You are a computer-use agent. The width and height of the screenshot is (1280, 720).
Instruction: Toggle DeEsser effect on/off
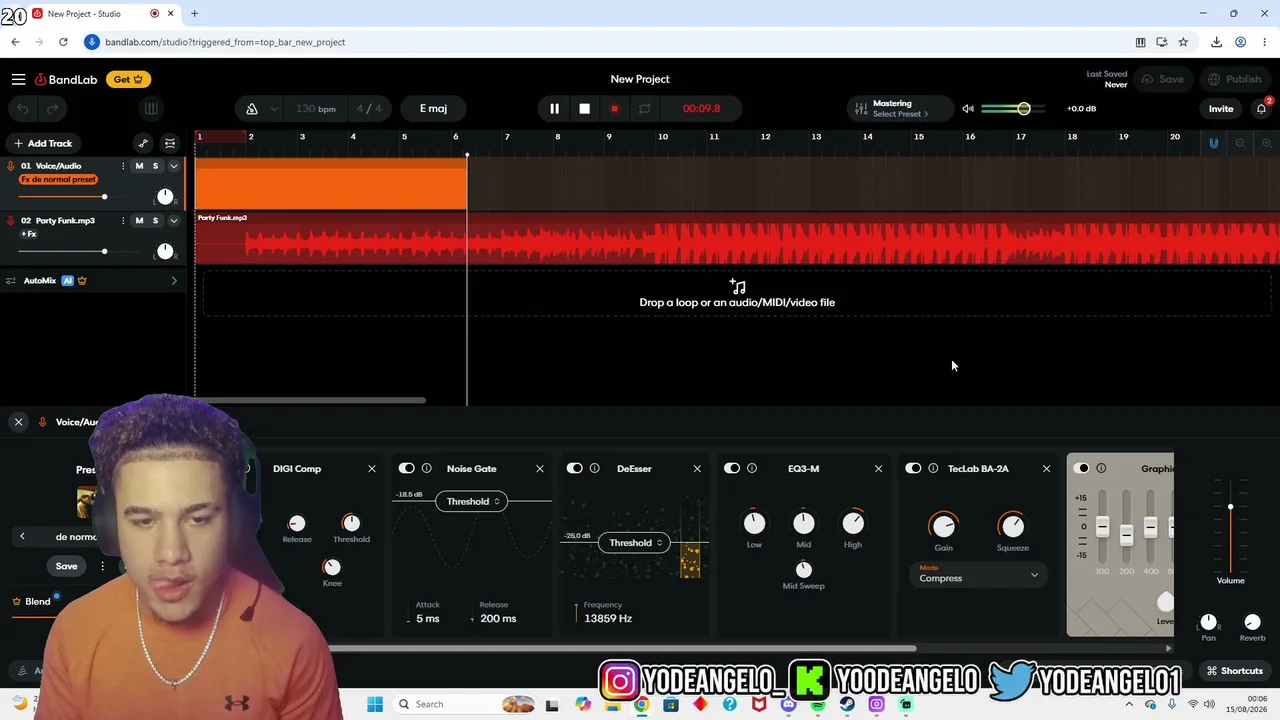tap(574, 468)
